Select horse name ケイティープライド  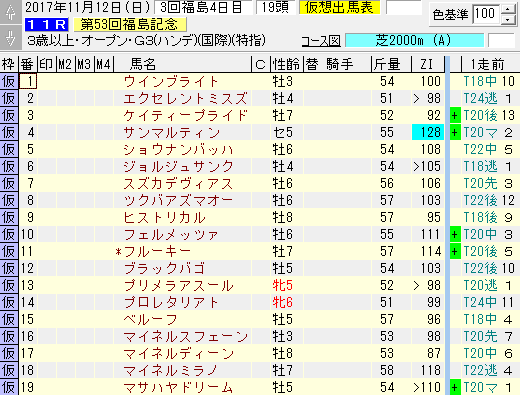click(x=185, y=116)
